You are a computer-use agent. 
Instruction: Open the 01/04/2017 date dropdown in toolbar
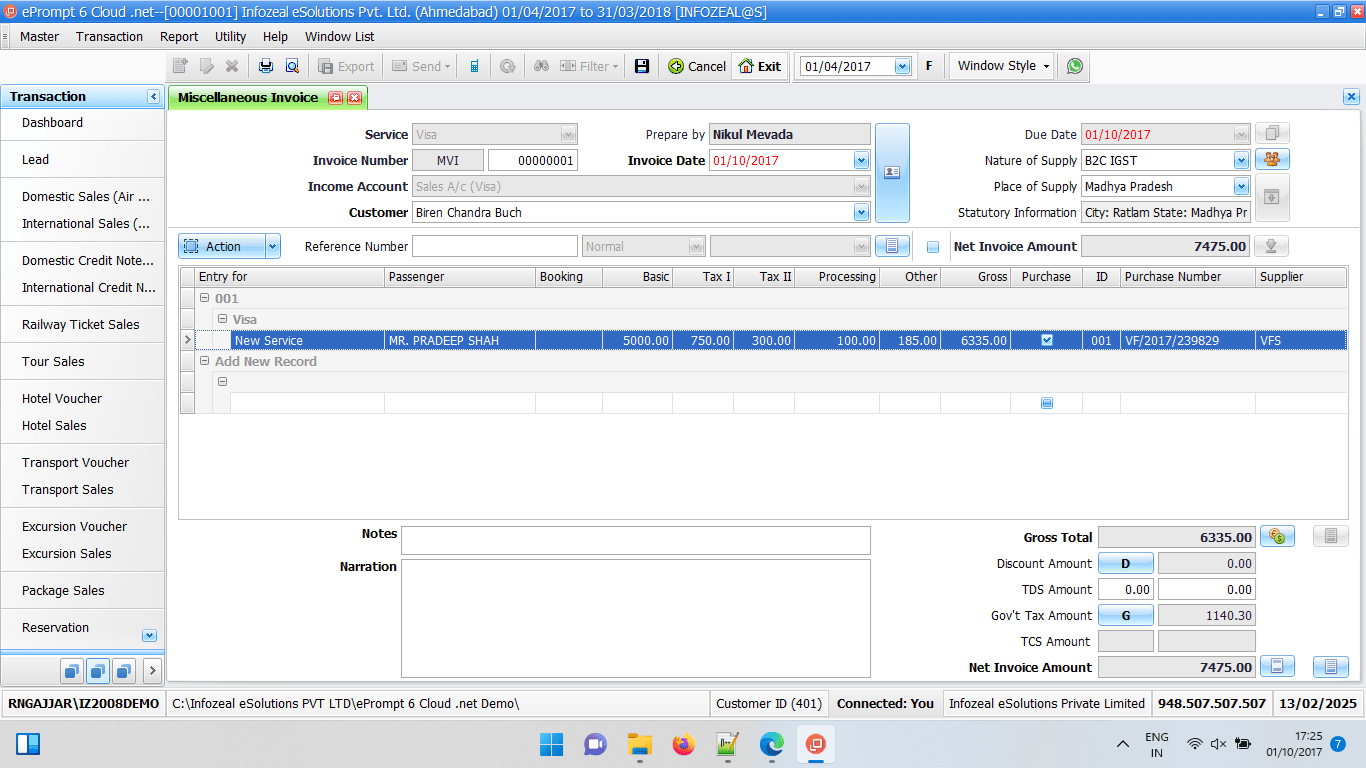[903, 66]
